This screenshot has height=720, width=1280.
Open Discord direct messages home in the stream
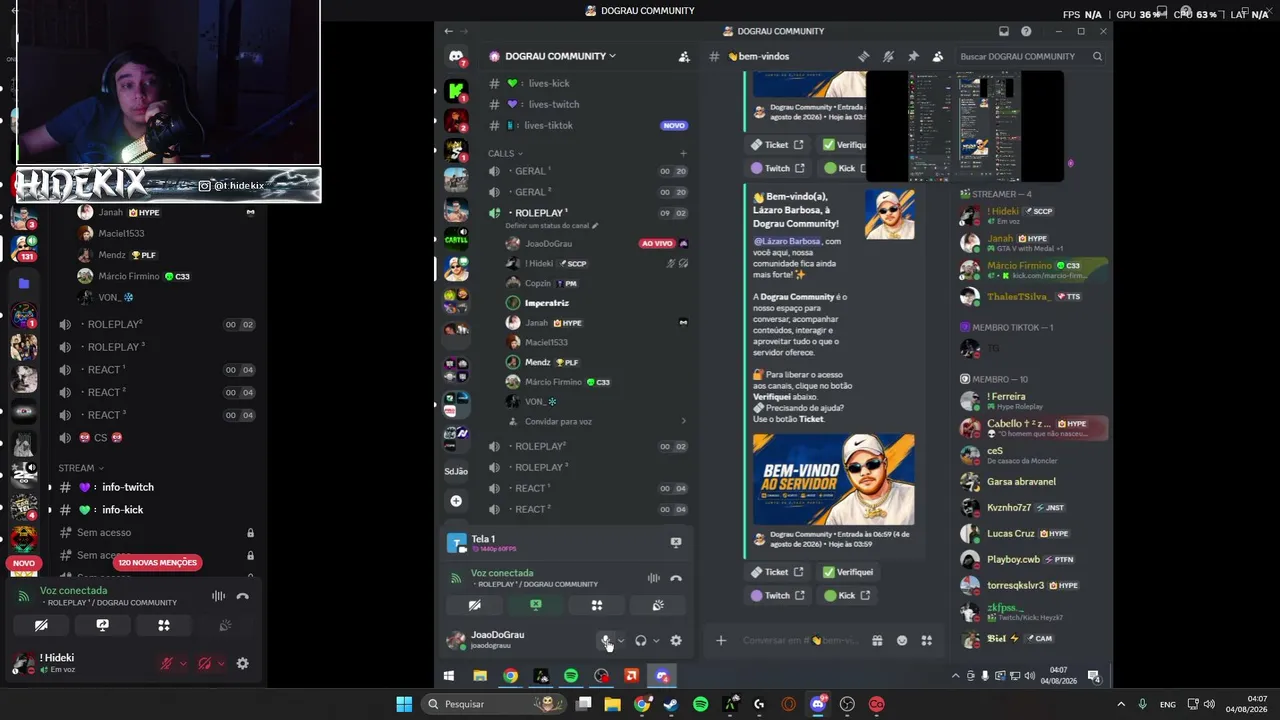click(456, 57)
